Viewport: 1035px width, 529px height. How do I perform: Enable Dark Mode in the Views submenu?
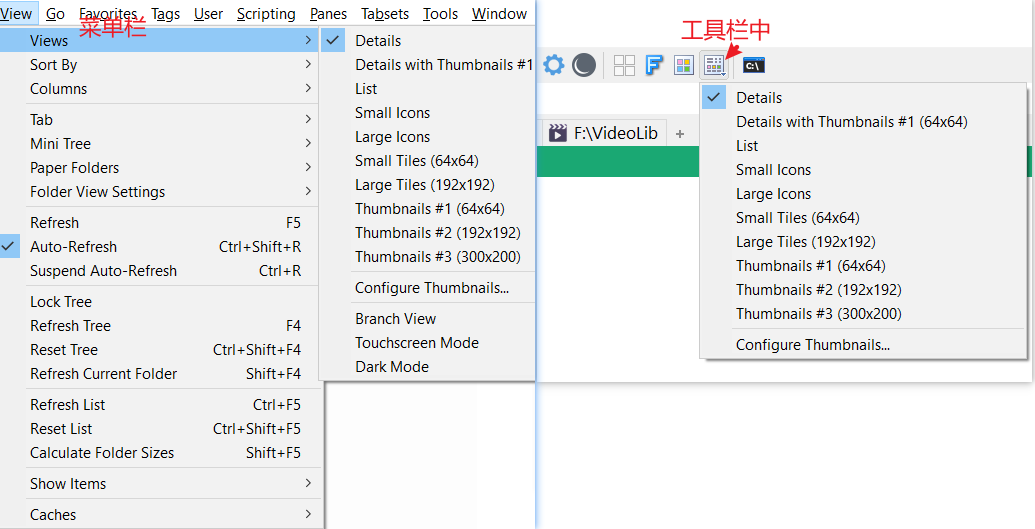[x=427, y=367]
